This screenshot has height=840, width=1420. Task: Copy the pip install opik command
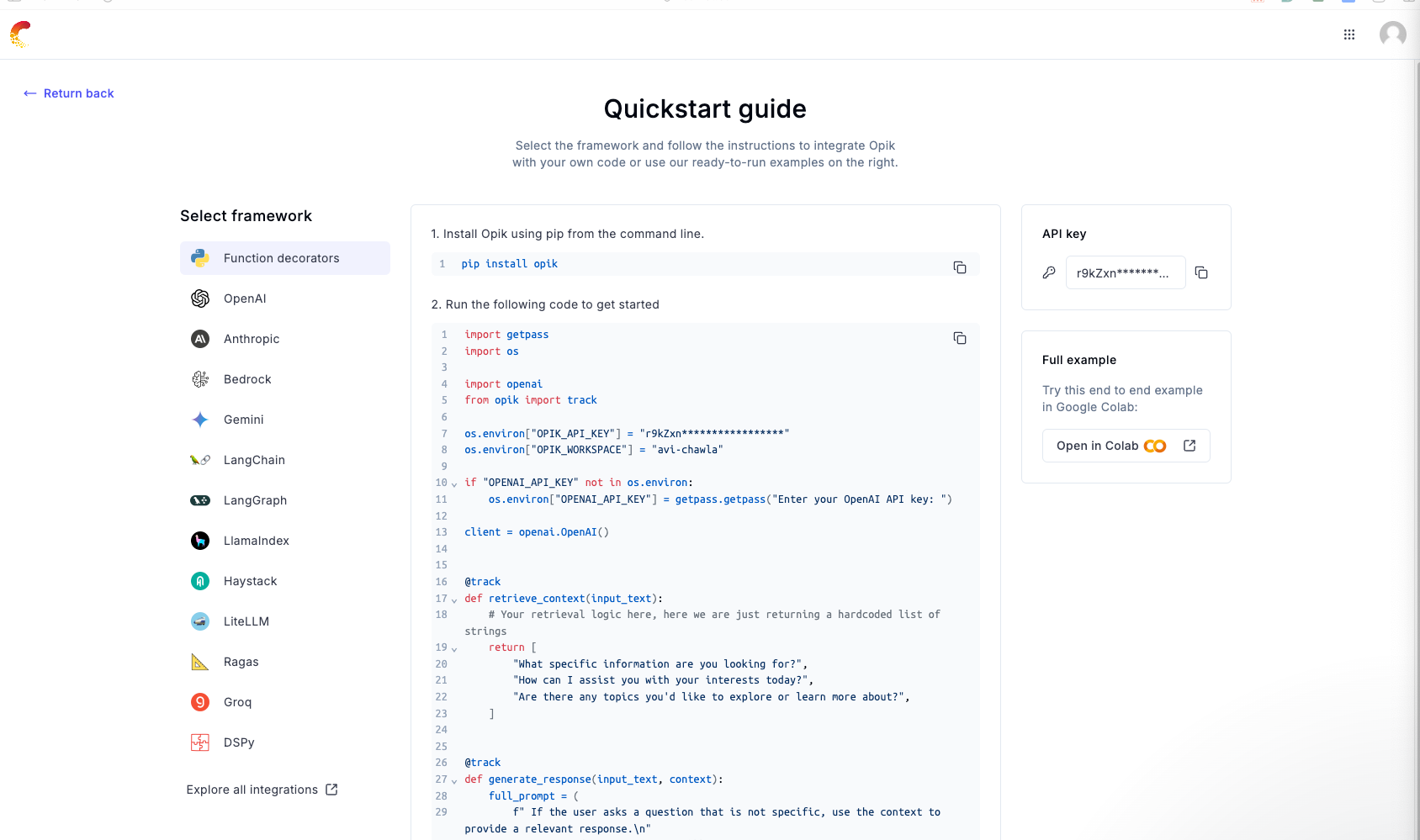click(x=960, y=267)
